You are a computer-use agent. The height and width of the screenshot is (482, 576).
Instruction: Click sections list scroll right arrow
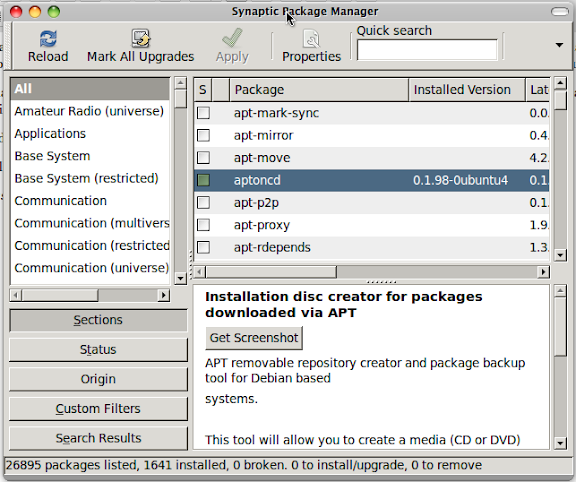click(x=163, y=295)
